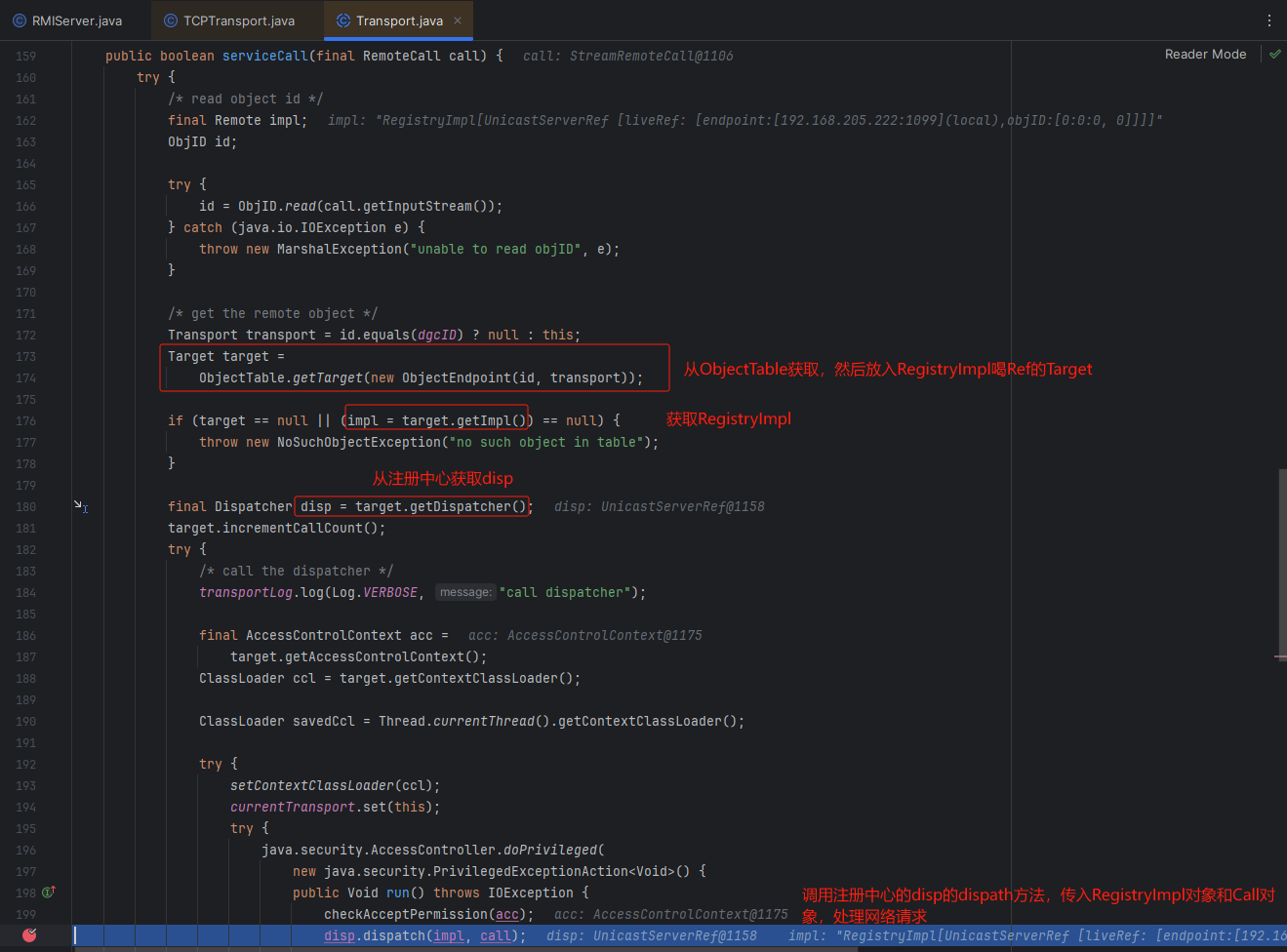
Task: Open the editor tabs three-dot menu
Action: pos(1268,20)
